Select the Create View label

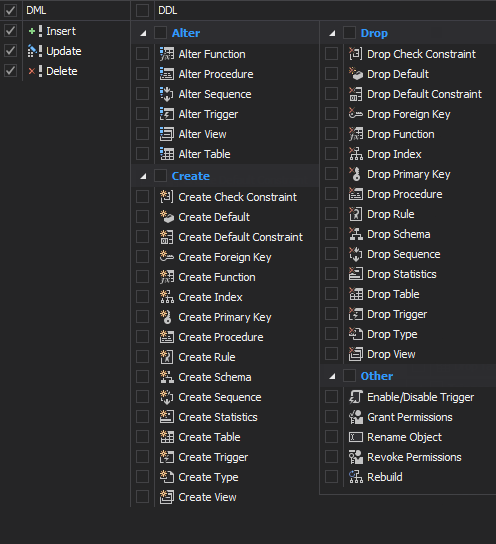207,497
